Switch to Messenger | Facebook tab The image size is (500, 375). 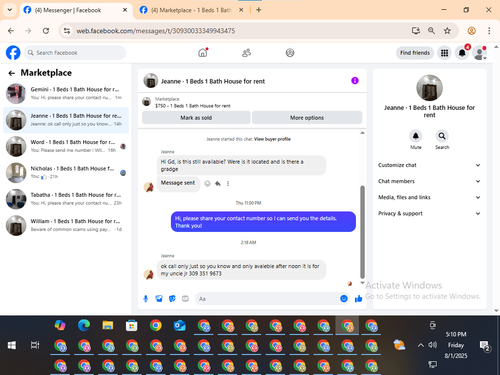[x=75, y=10]
